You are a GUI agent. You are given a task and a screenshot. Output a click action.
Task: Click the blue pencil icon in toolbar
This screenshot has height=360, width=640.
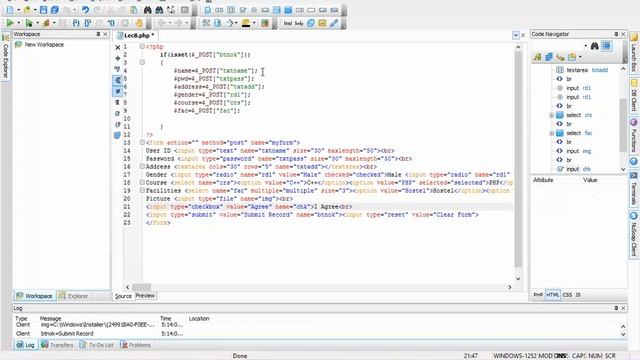click(334, 23)
